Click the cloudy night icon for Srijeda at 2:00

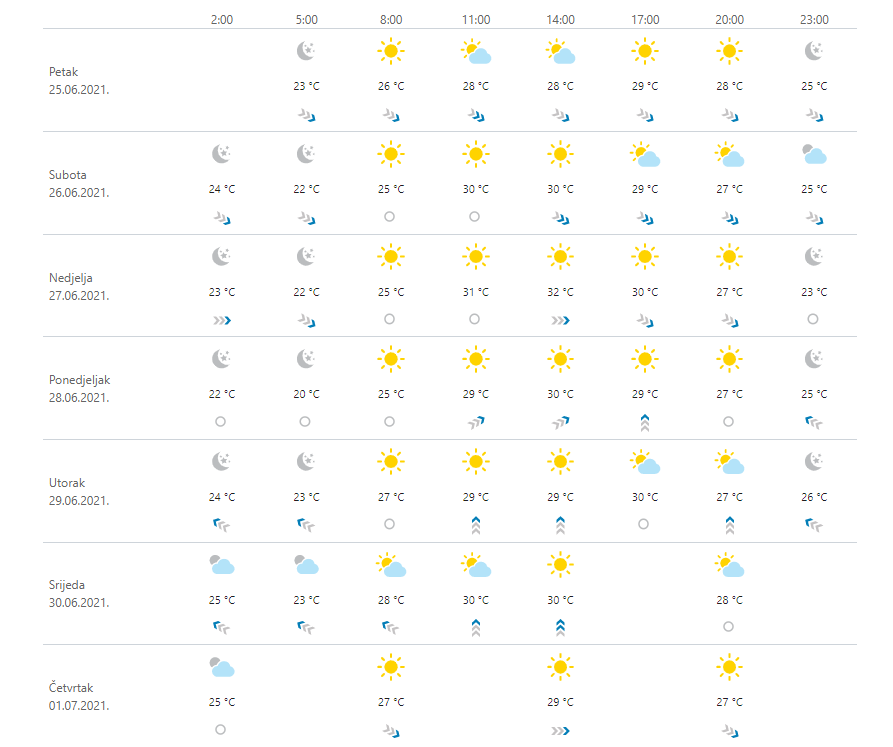click(x=222, y=565)
